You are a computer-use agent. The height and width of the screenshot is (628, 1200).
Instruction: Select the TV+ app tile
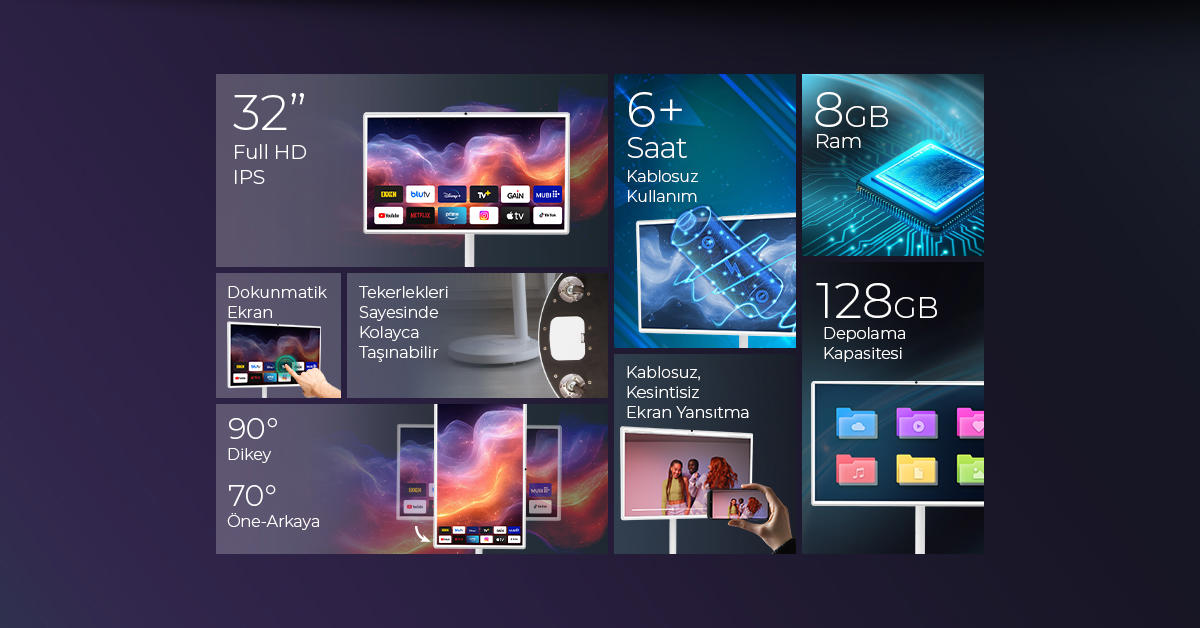coord(484,194)
